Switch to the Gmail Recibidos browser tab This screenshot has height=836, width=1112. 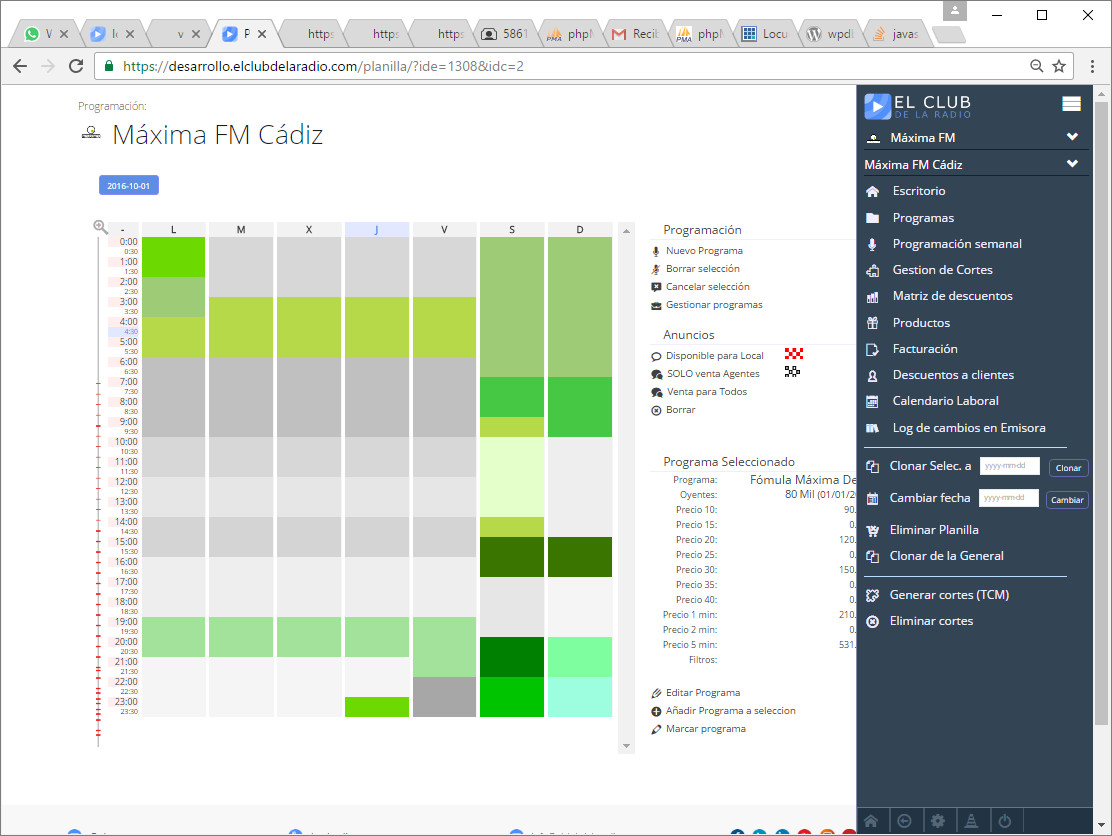(x=637, y=33)
